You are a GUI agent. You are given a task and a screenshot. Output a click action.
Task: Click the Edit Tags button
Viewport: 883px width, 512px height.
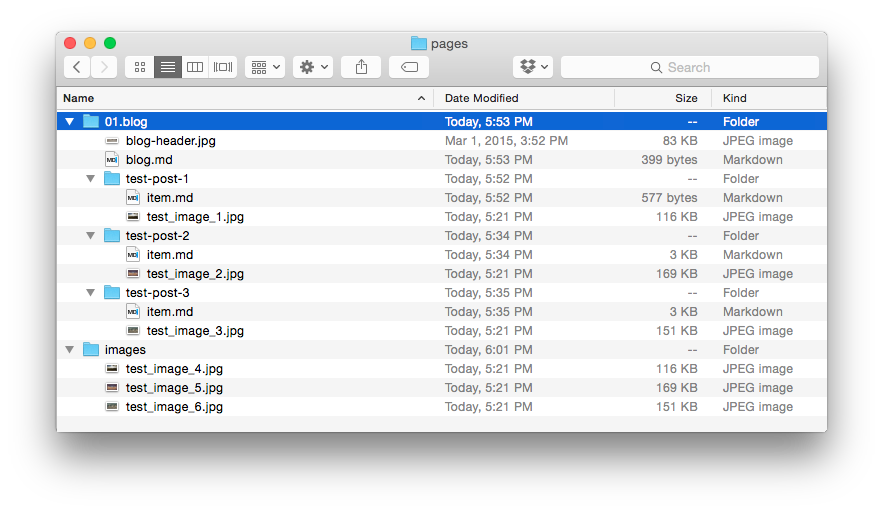click(x=409, y=67)
